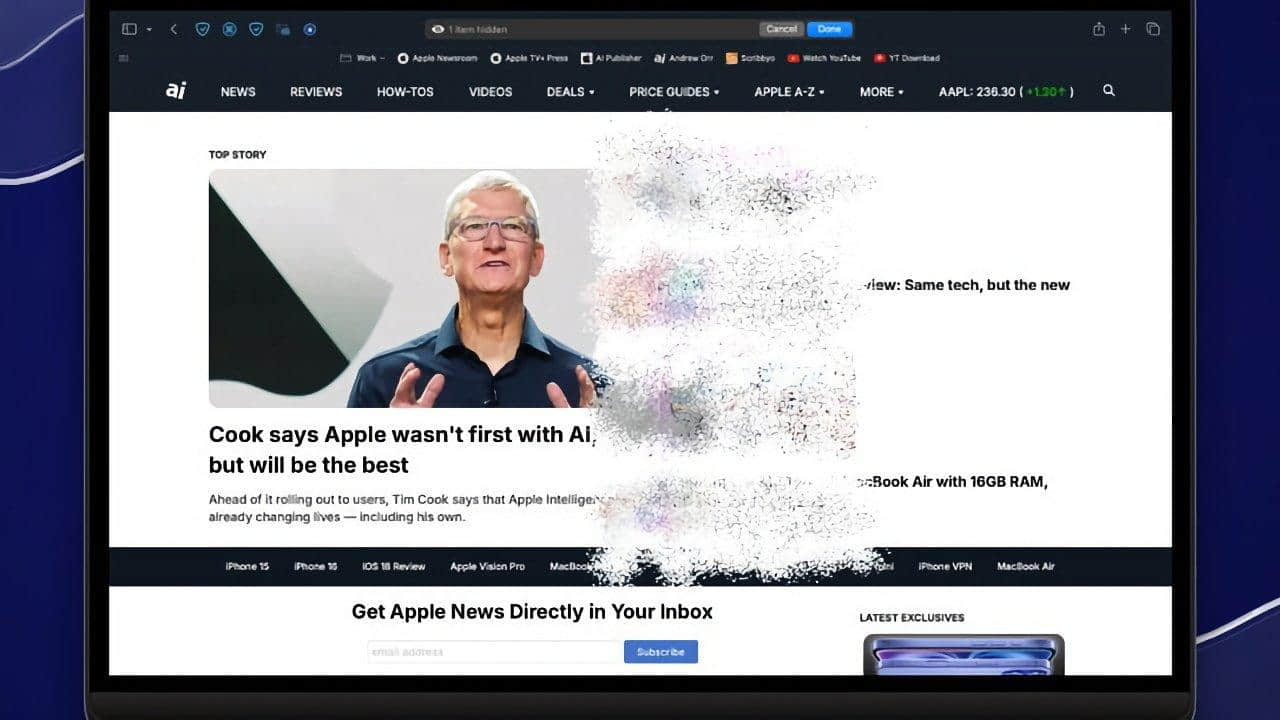Click the blue Subscribe button

pyautogui.click(x=661, y=652)
